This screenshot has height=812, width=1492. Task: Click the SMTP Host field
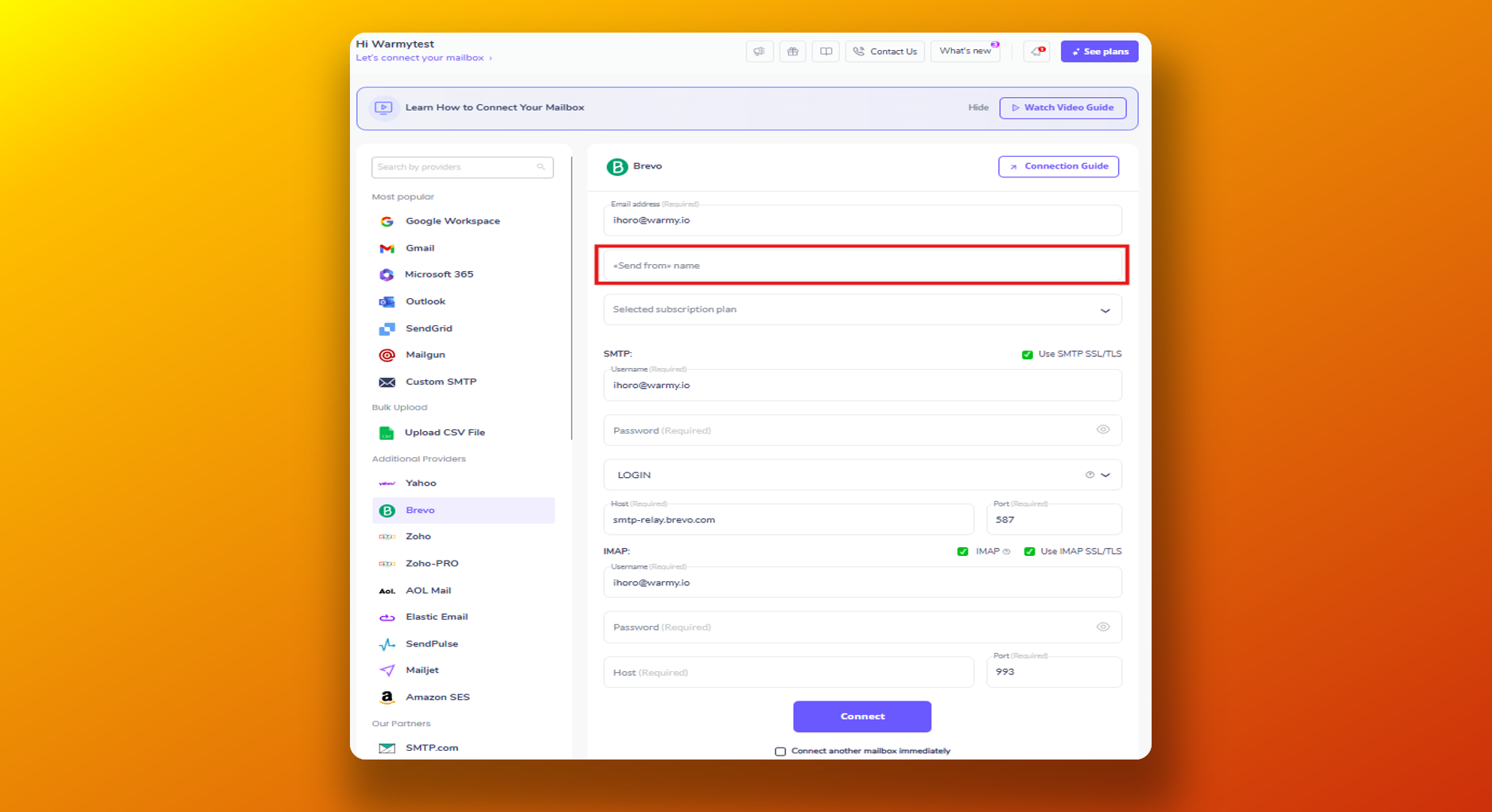(788, 519)
